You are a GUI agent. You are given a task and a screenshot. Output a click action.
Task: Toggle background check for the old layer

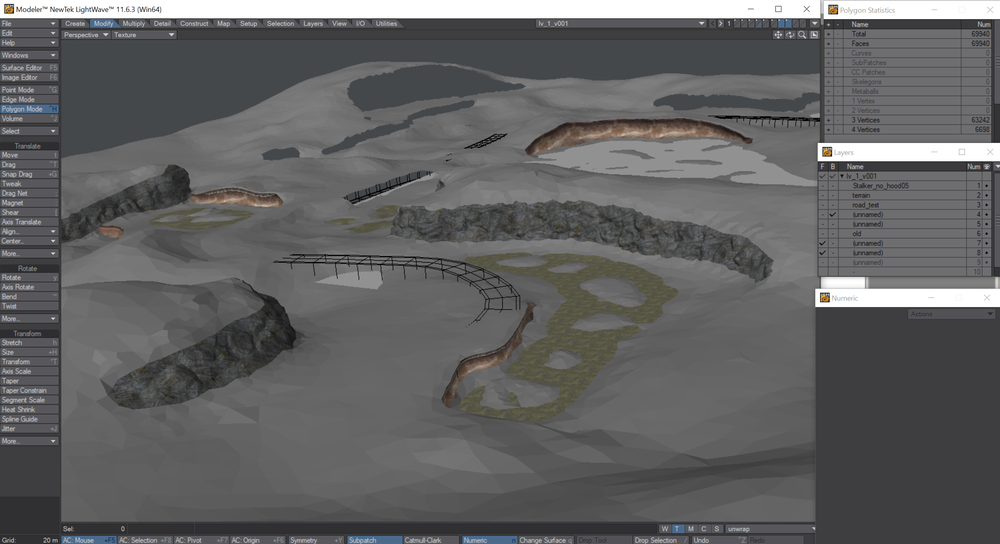(x=832, y=234)
